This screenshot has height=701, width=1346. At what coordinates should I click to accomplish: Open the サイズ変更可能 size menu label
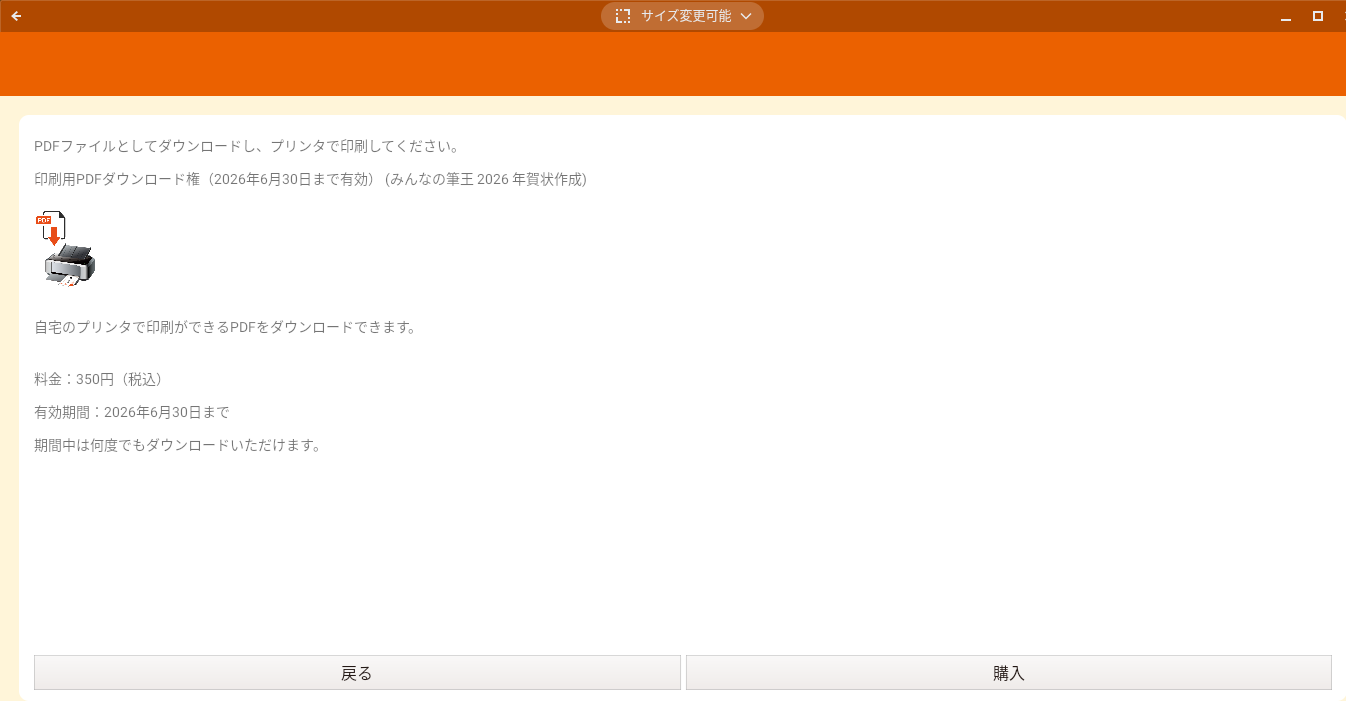[x=686, y=16]
